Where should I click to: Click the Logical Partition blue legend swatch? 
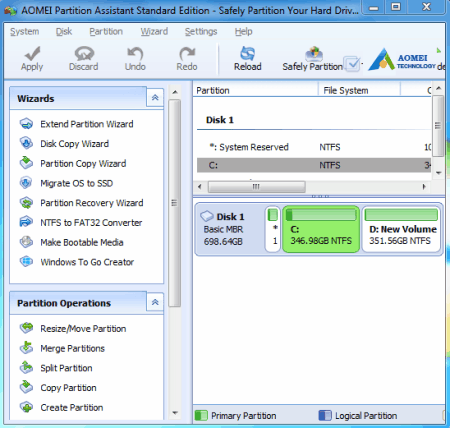pos(325,415)
